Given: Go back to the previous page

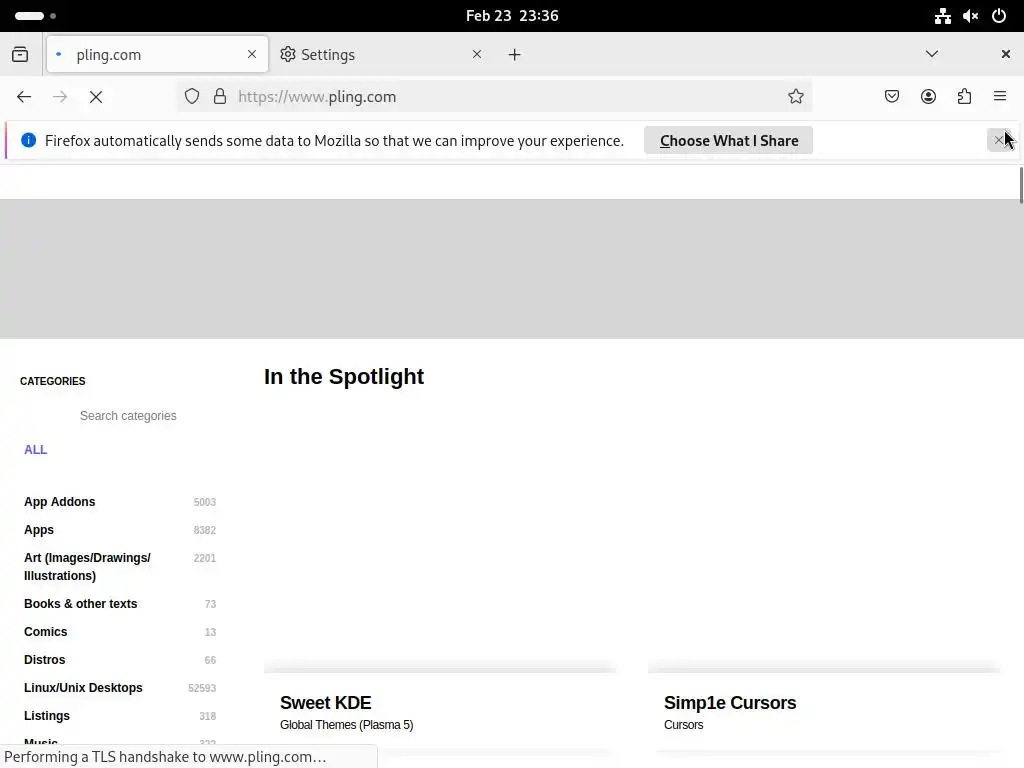Looking at the screenshot, I should [24, 97].
